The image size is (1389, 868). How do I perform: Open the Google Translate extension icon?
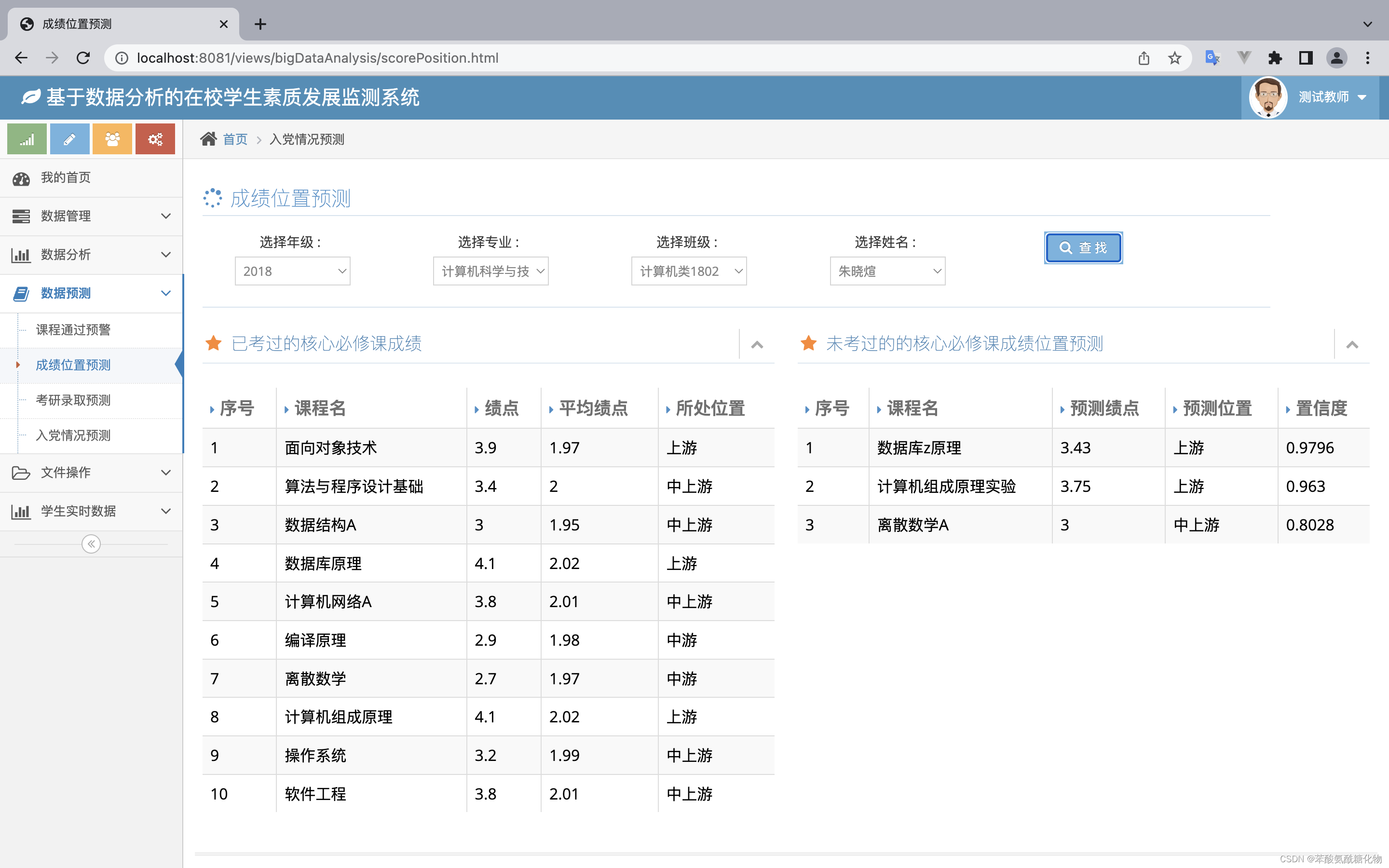point(1212,58)
